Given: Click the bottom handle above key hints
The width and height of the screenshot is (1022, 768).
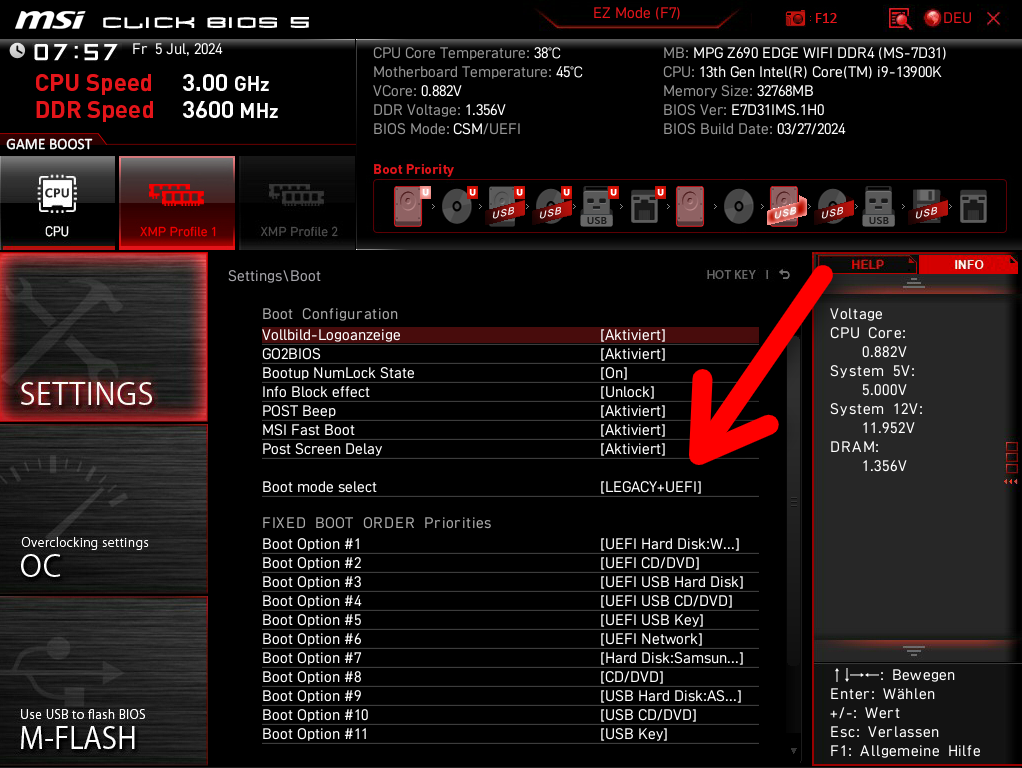Looking at the screenshot, I should coord(913,651).
